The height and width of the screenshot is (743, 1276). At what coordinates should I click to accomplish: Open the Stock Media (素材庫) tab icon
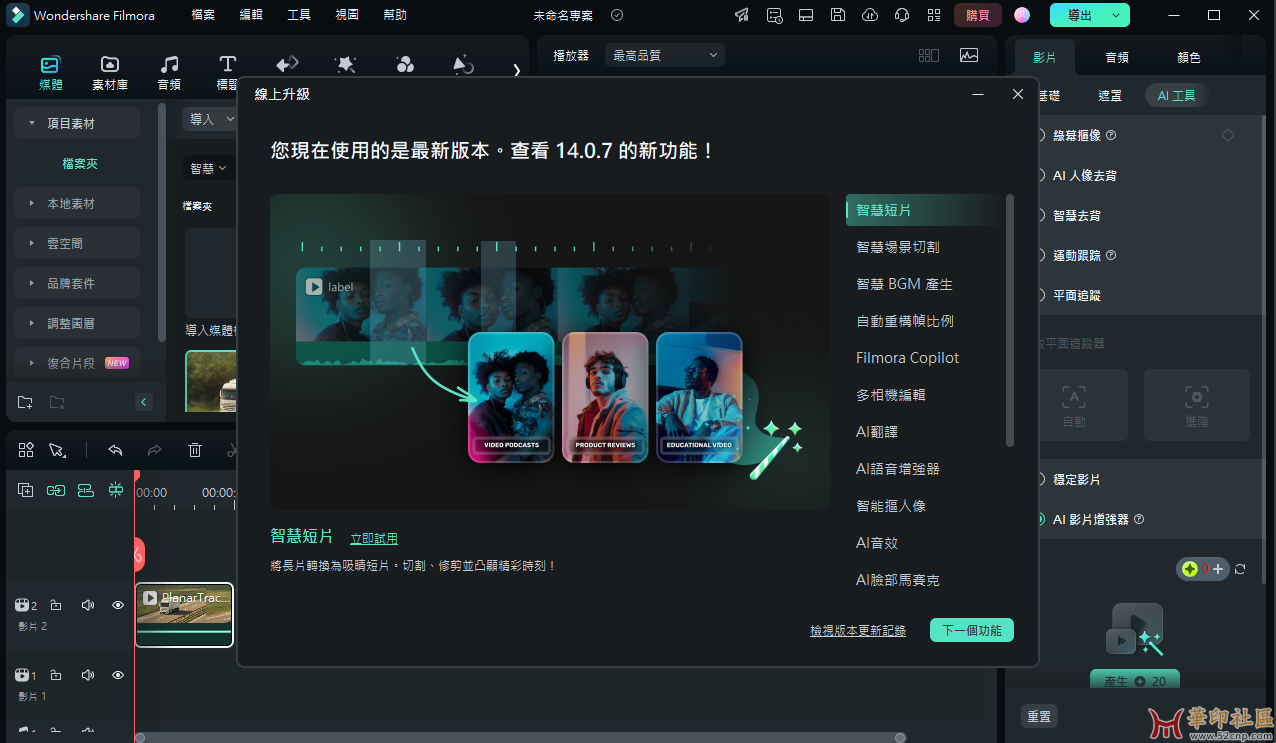(110, 65)
